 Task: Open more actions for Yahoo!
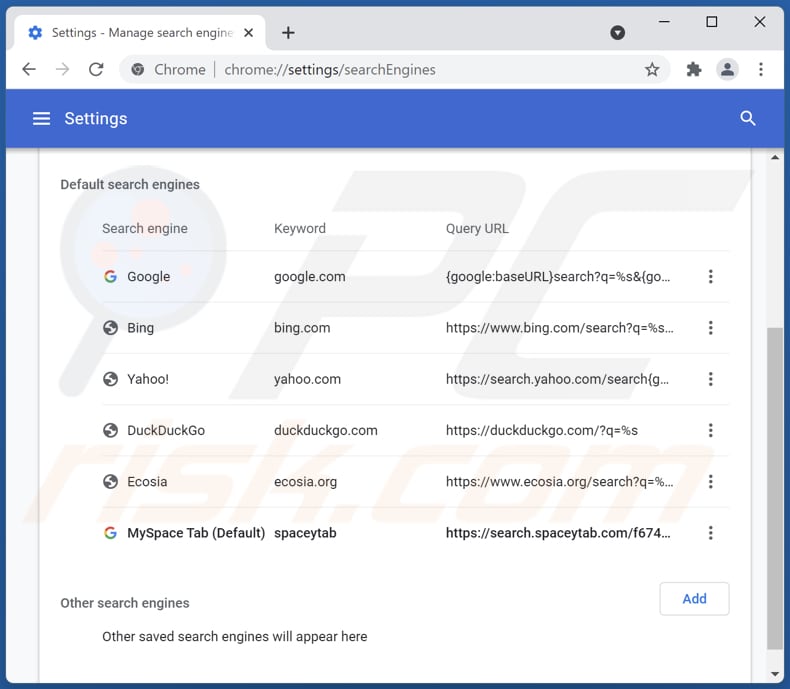click(710, 379)
